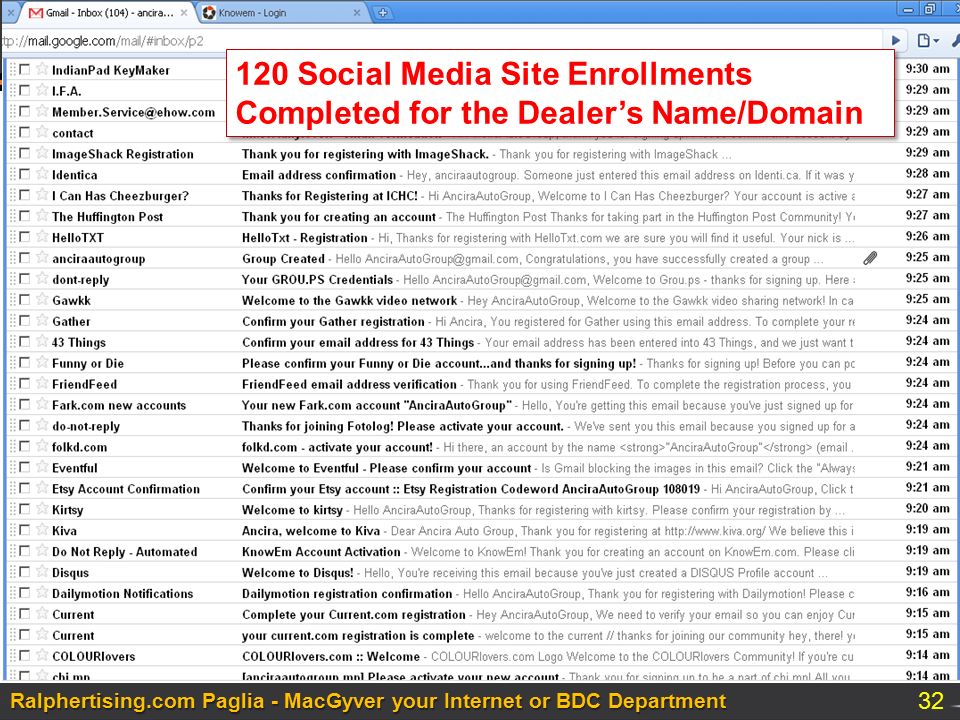Open Confirm your Gather registration email

[x=333, y=321]
